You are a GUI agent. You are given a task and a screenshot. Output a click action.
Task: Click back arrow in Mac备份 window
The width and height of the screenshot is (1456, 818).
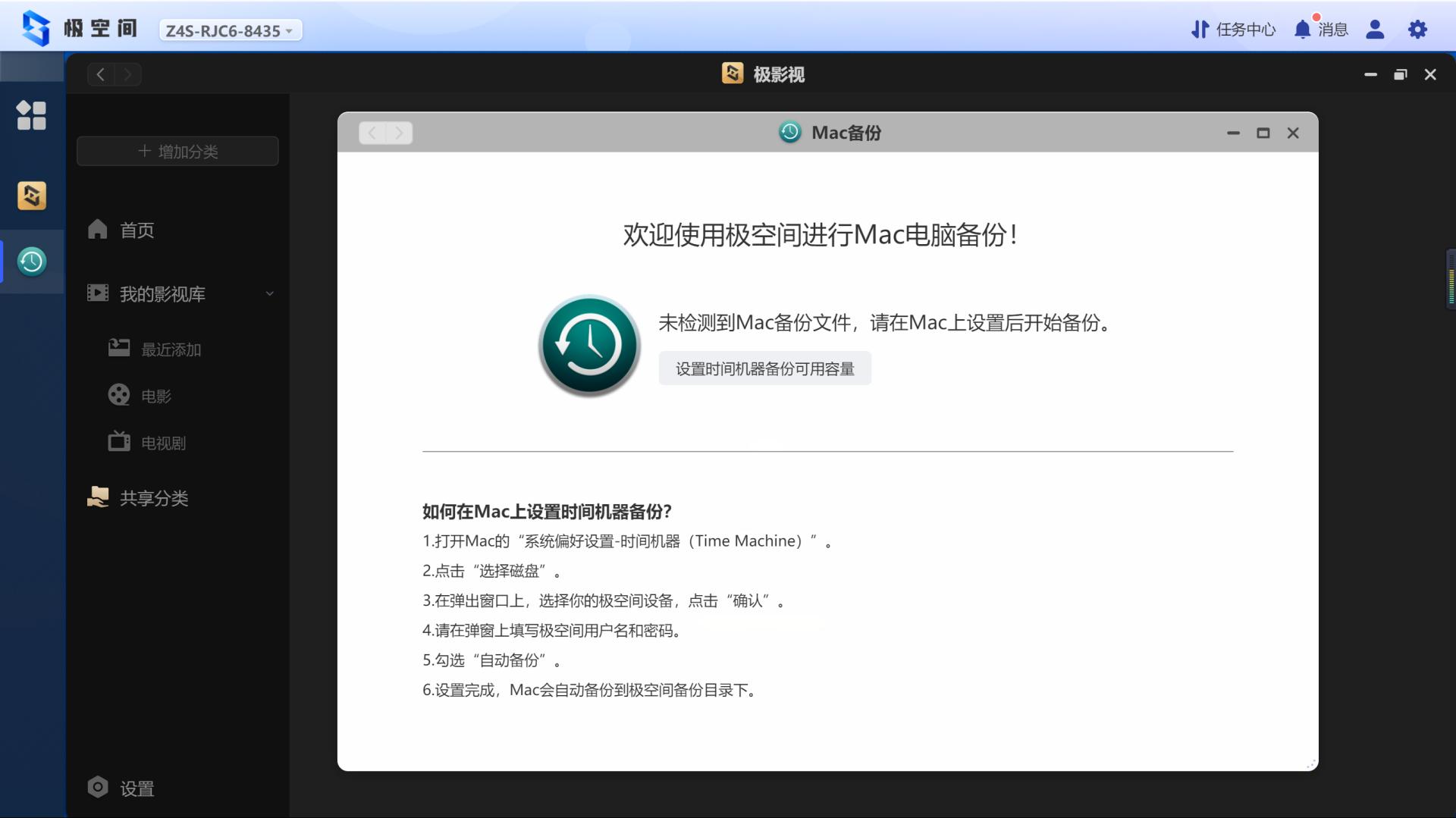[372, 133]
